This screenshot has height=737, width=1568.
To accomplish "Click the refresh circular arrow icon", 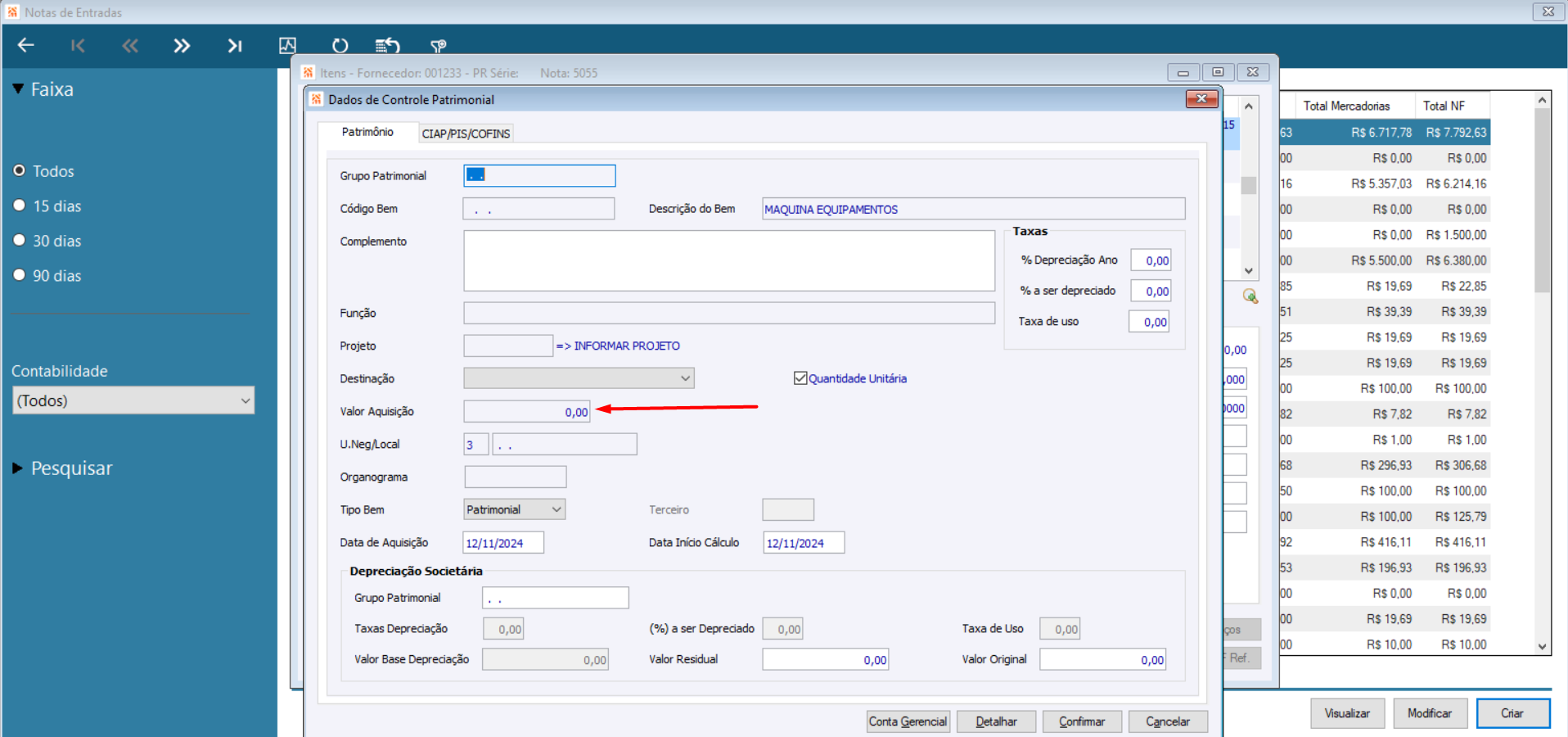I will [340, 46].
